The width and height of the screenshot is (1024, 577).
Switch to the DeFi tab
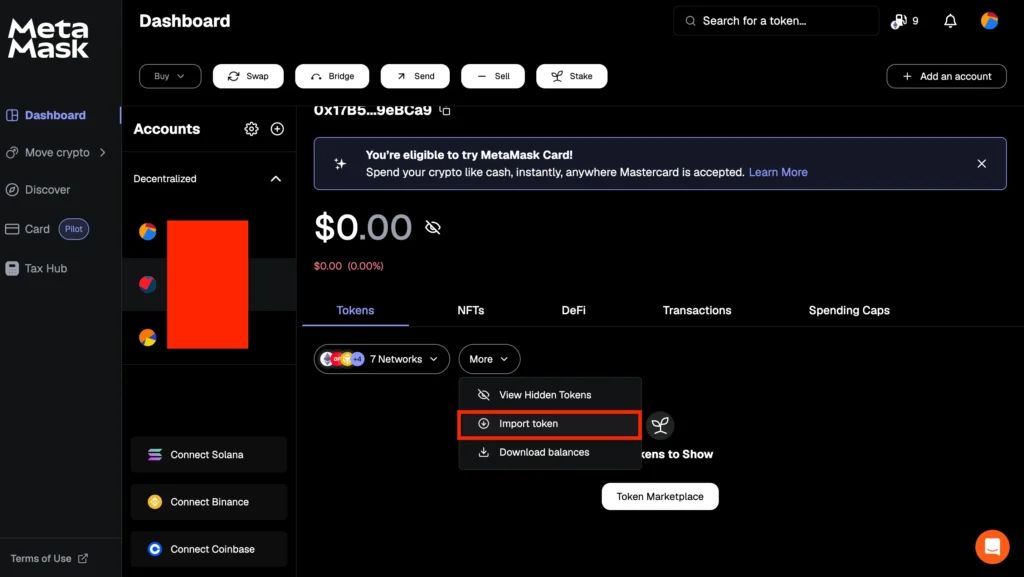(x=573, y=311)
